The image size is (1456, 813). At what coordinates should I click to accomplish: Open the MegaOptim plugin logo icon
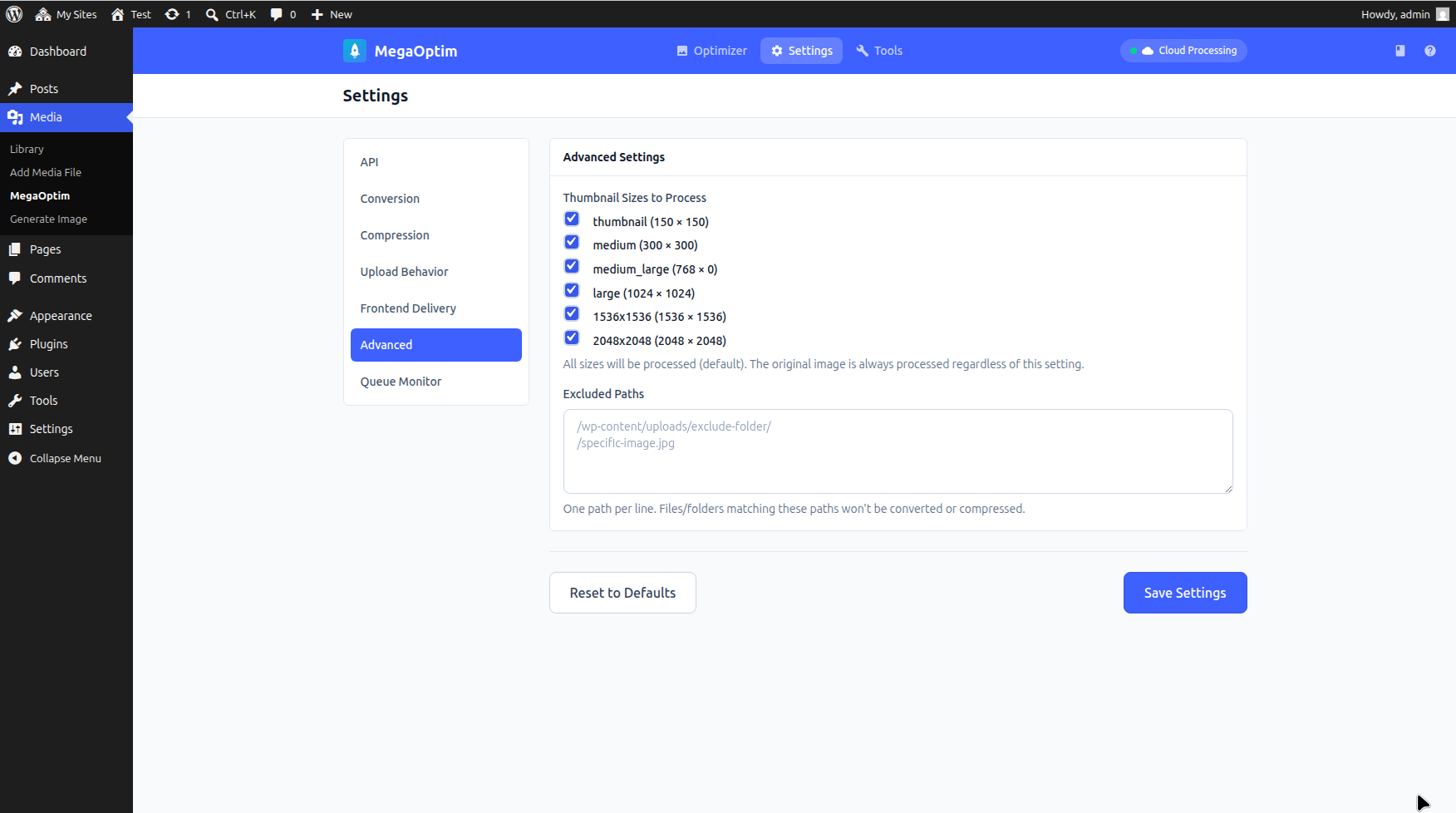tap(354, 51)
